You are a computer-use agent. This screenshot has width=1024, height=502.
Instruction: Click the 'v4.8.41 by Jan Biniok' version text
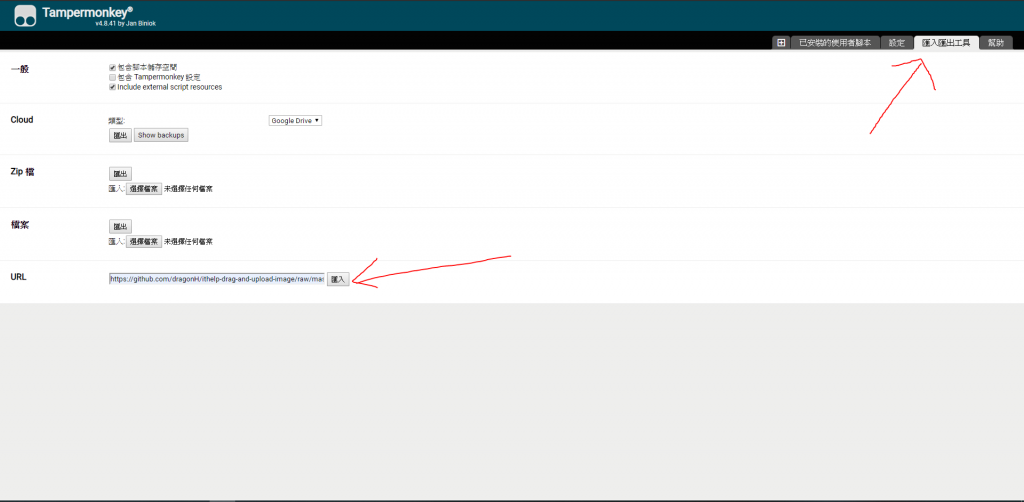click(x=125, y=24)
